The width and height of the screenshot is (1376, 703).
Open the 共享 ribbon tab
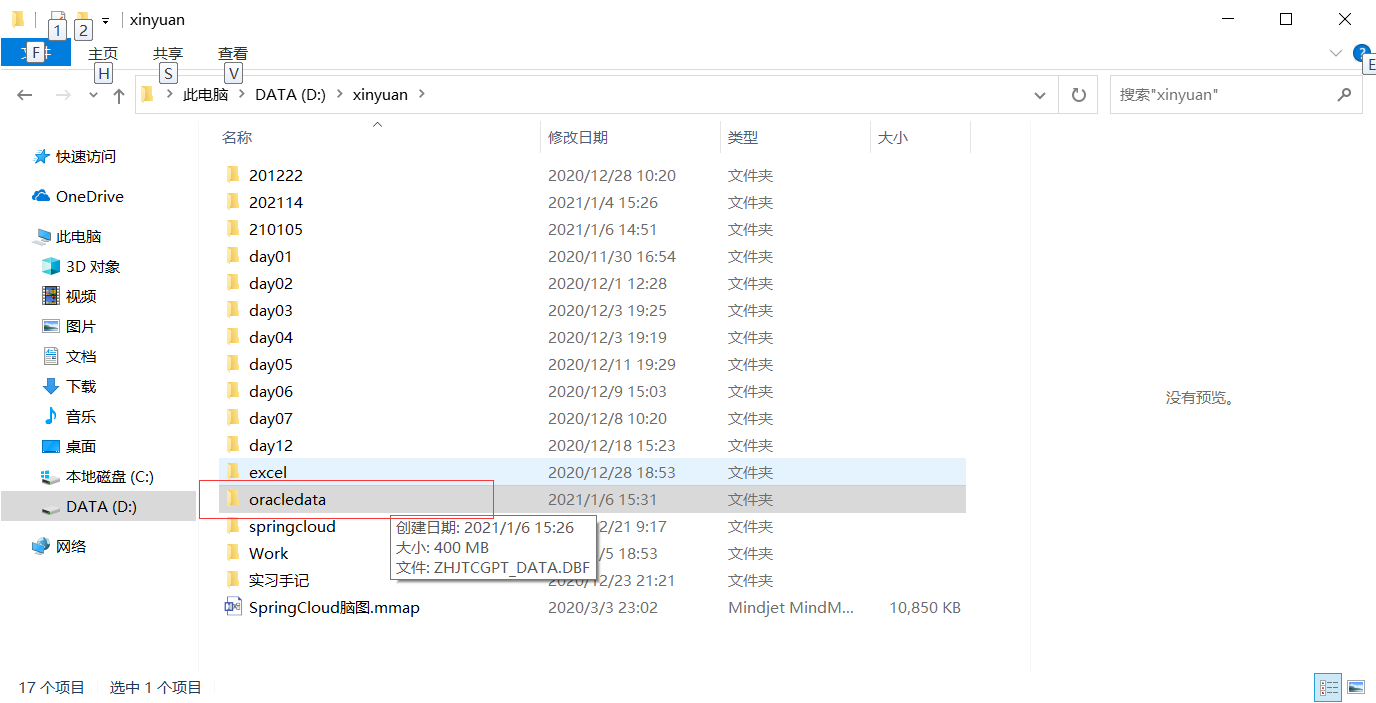[x=168, y=53]
